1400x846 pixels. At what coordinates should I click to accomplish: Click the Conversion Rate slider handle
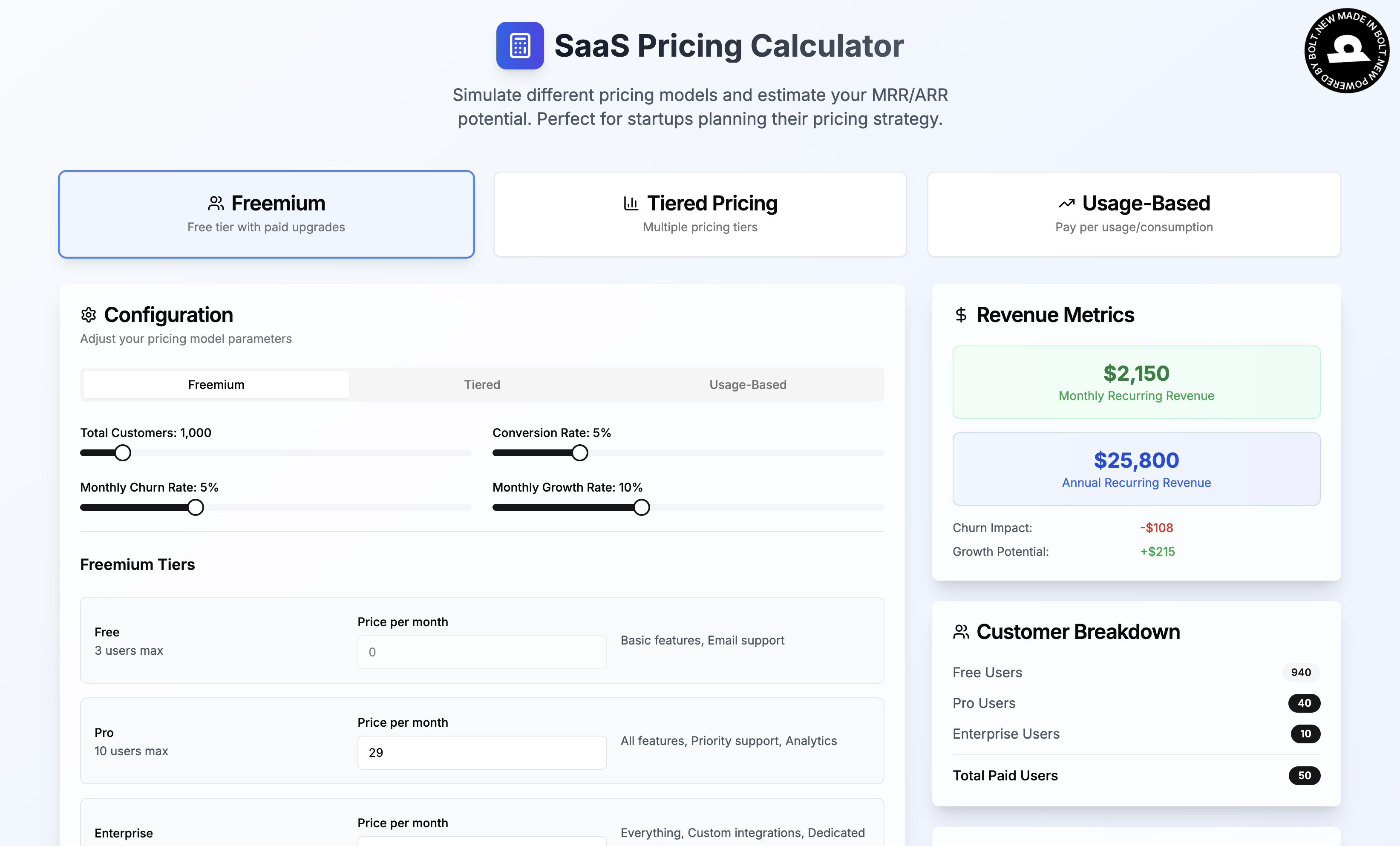pyautogui.click(x=579, y=452)
